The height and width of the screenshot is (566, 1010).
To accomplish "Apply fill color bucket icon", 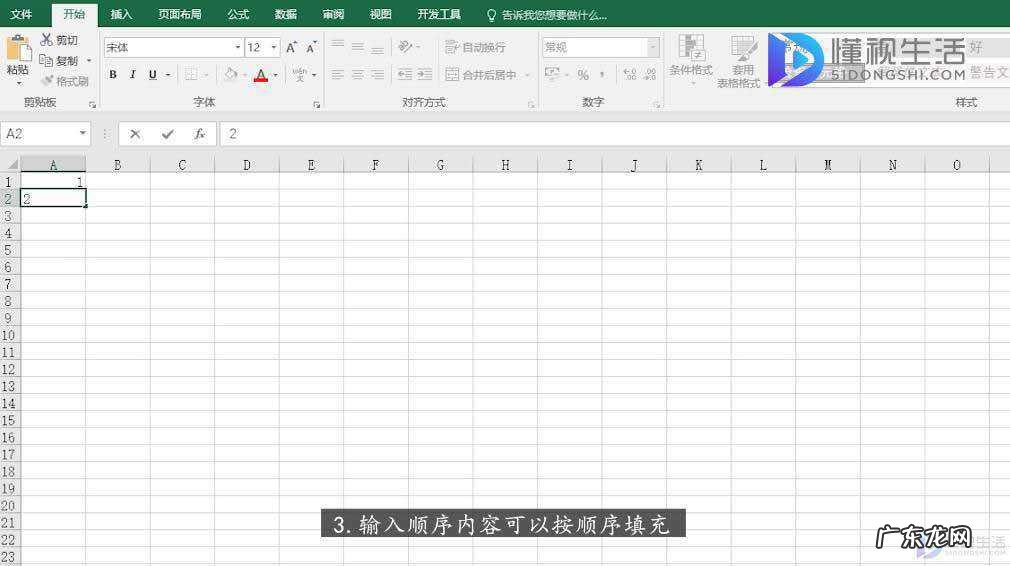I will [x=231, y=75].
